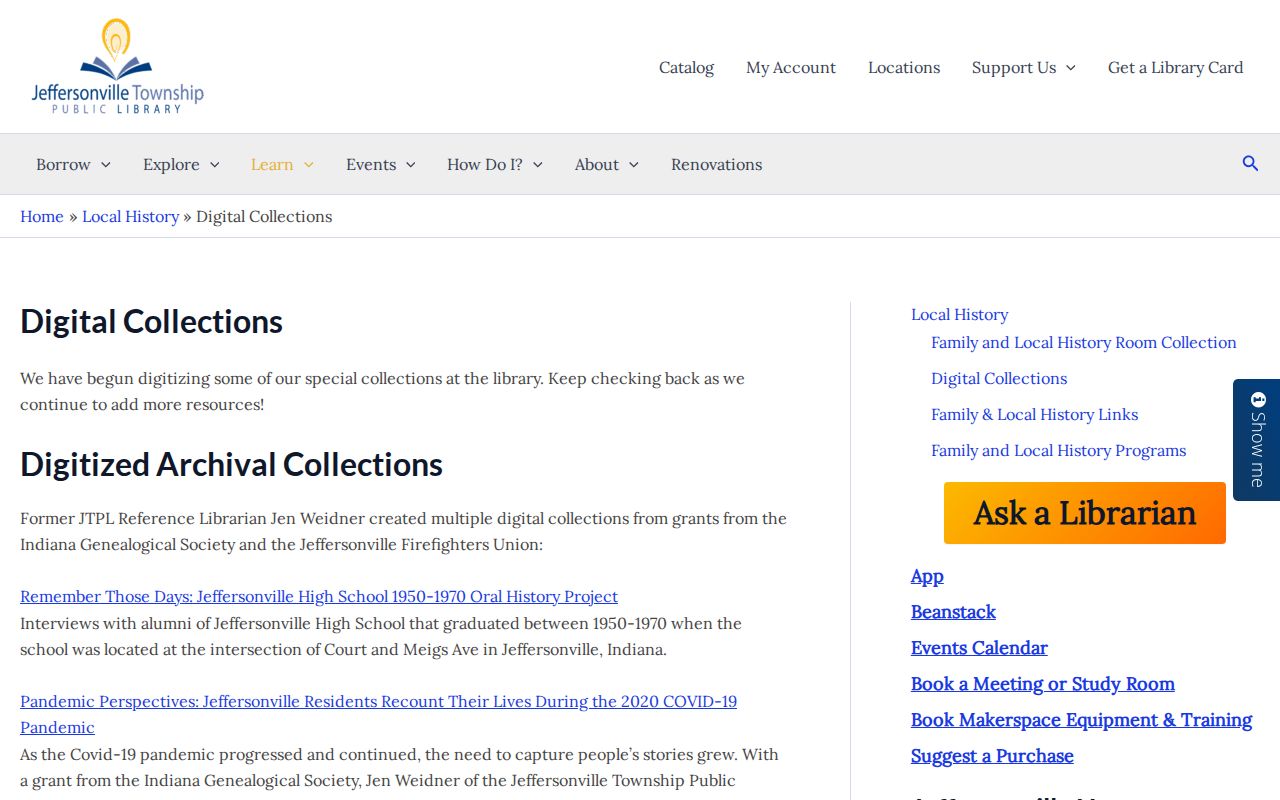Viewport: 1280px width, 800px height.
Task: Open the Renovations menu item
Action: (x=717, y=165)
